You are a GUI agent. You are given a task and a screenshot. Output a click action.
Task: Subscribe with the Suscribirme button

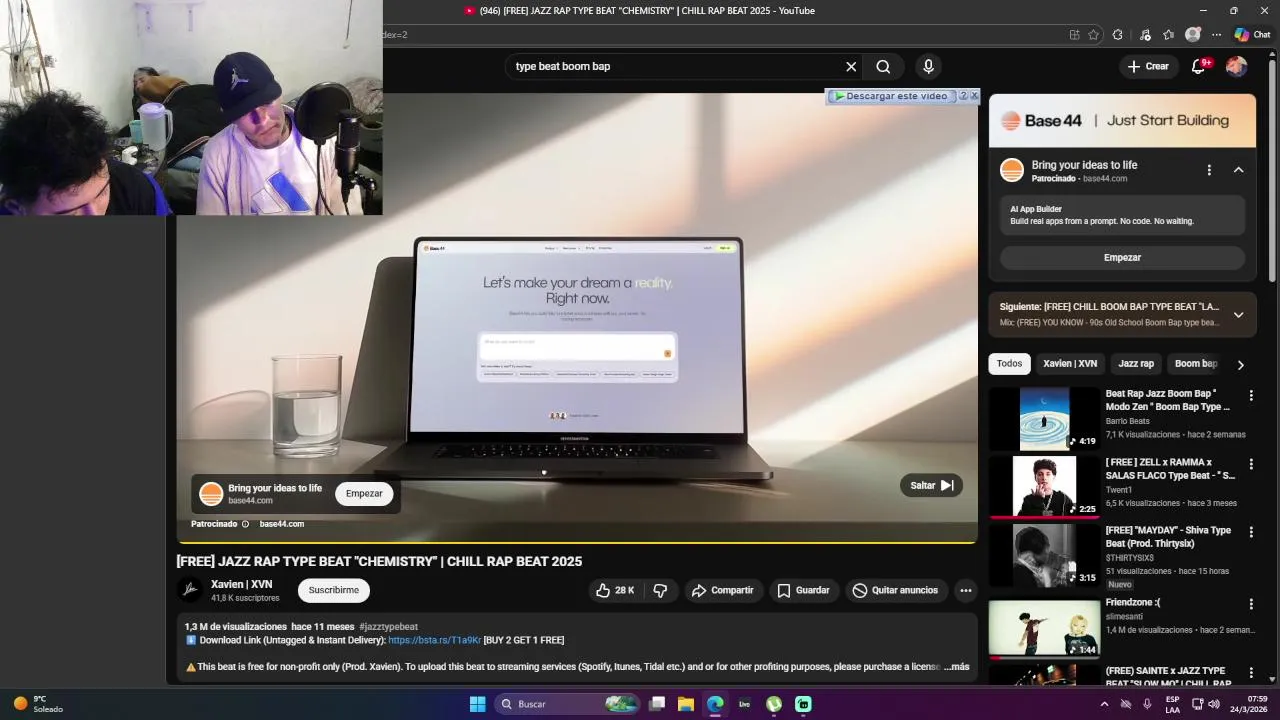tap(334, 591)
